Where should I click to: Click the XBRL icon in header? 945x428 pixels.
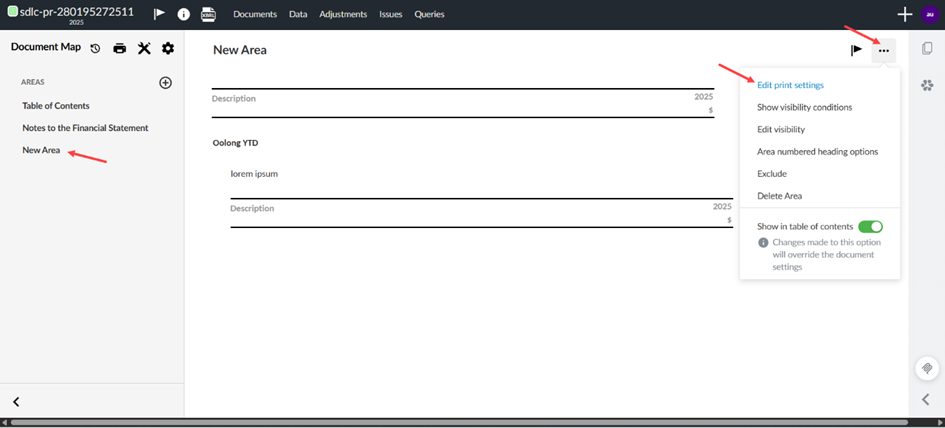click(x=209, y=14)
